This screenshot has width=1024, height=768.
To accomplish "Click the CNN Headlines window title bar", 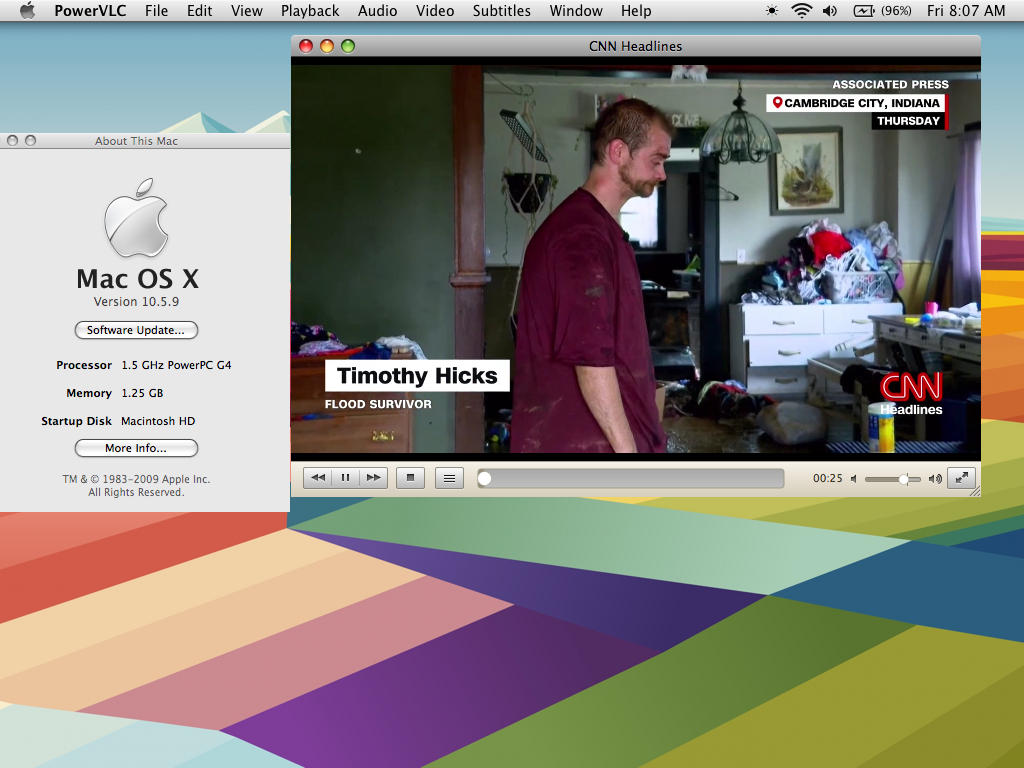I will [x=635, y=46].
